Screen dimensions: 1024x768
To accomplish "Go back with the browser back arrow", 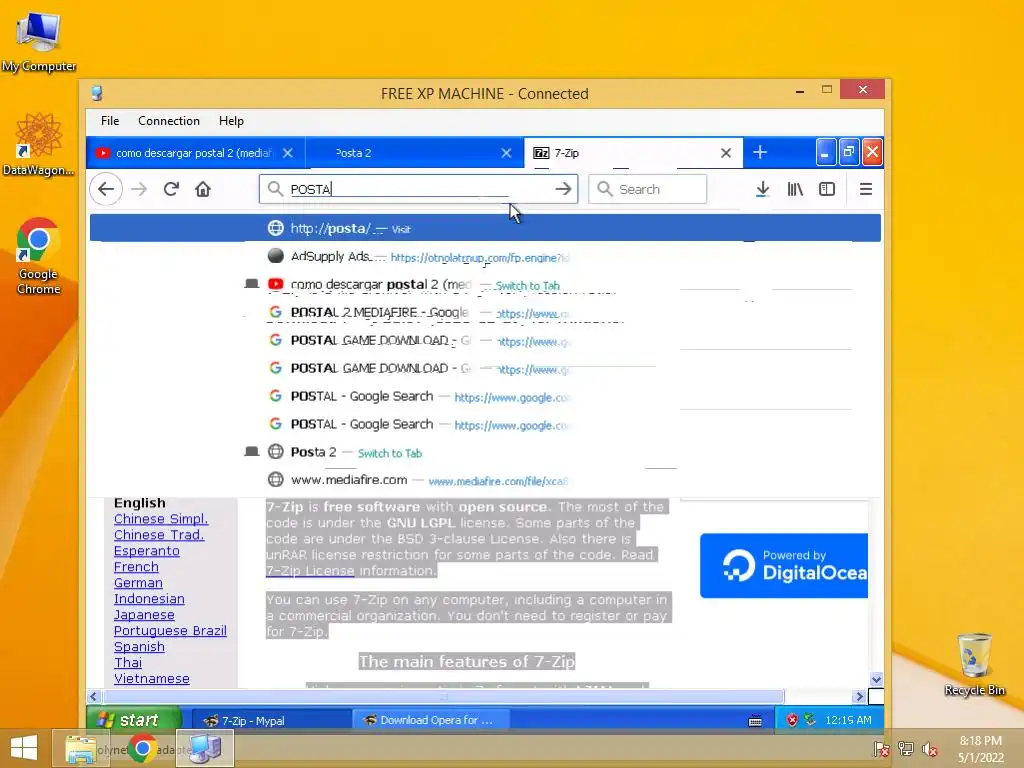I will pos(106,189).
